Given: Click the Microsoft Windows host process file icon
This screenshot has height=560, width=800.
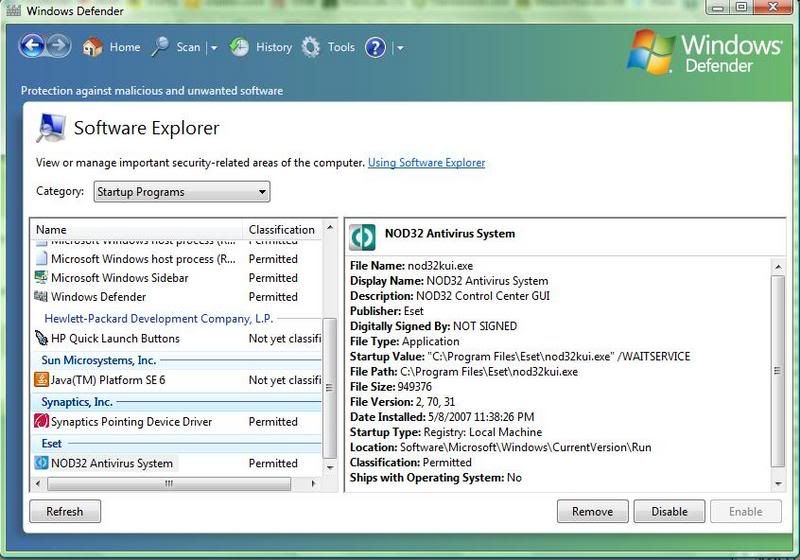Looking at the screenshot, I should pyautogui.click(x=41, y=259).
